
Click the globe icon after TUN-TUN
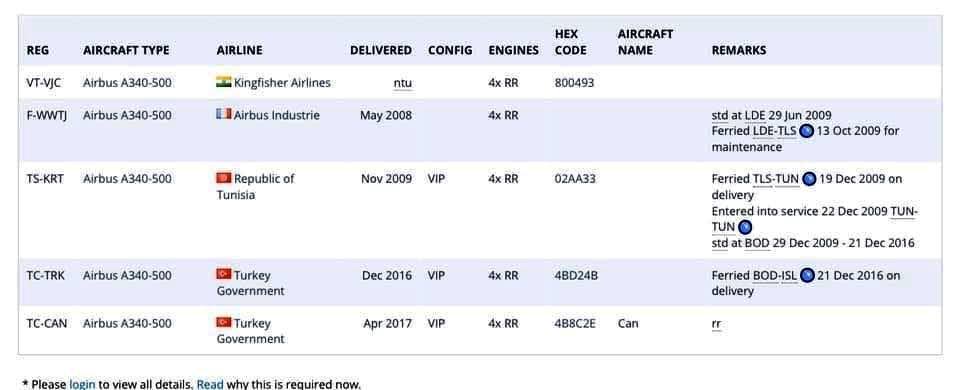click(x=745, y=227)
